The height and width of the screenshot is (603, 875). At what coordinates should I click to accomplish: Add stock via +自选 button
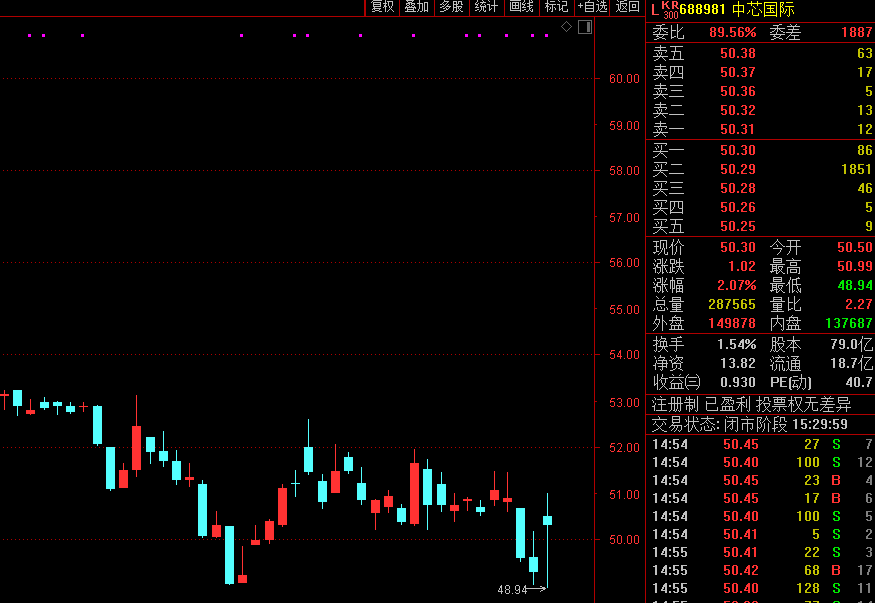[592, 7]
